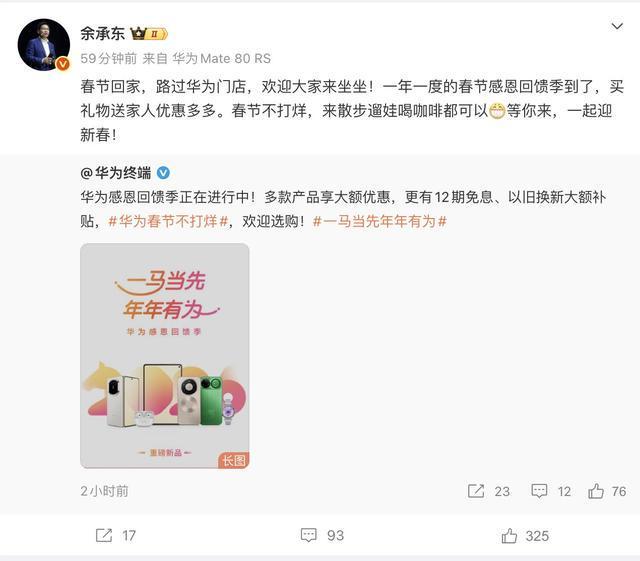Open the post options chevron menu
The width and height of the screenshot is (640, 561).
tap(617, 27)
